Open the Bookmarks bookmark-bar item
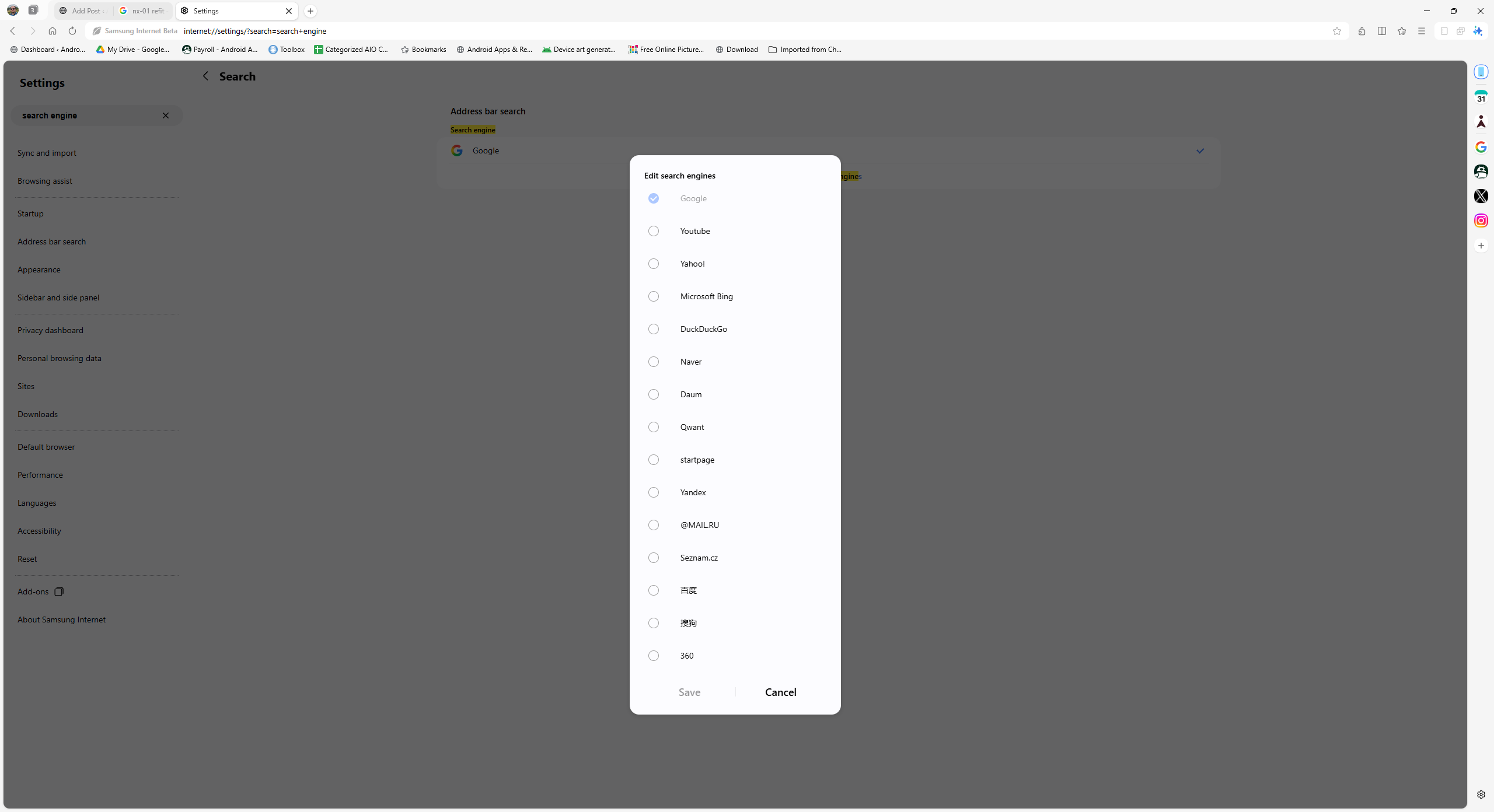Viewport: 1494px width, 812px height. (423, 50)
